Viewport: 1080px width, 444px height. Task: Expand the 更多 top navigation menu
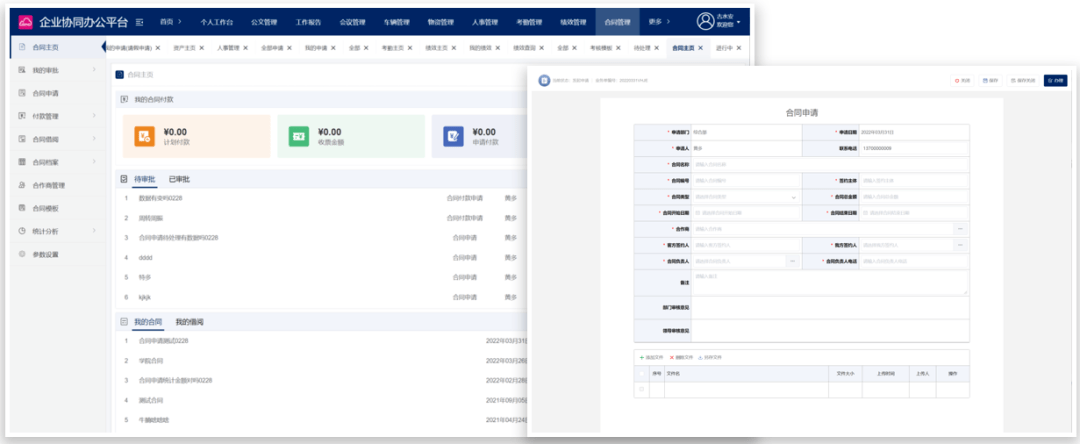[659, 21]
